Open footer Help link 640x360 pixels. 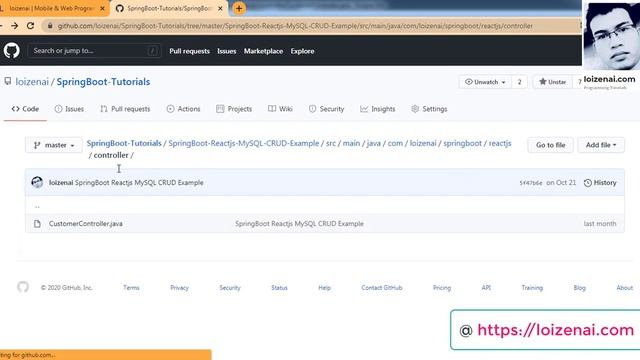[324, 288]
